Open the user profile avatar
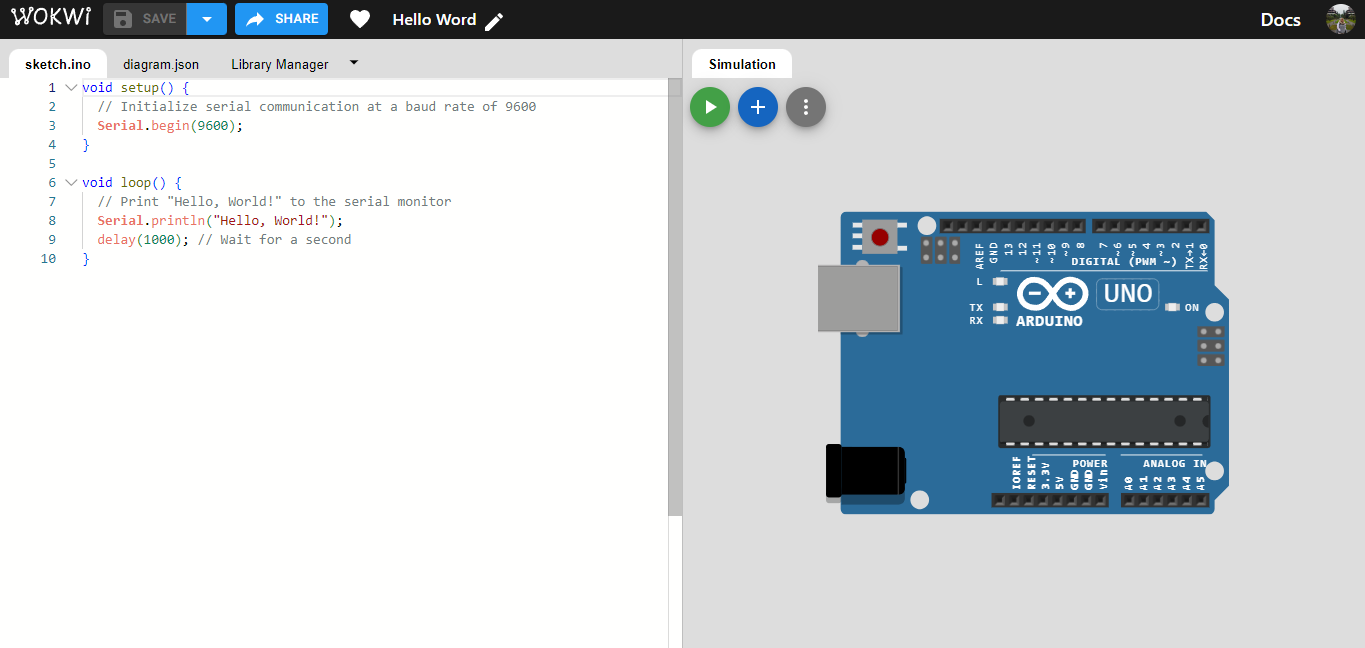Viewport: 1365px width, 648px height. 1340,19
